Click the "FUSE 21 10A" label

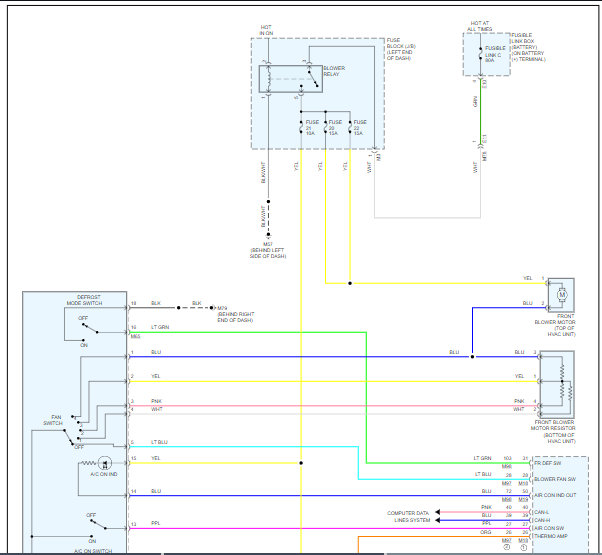coord(312,127)
